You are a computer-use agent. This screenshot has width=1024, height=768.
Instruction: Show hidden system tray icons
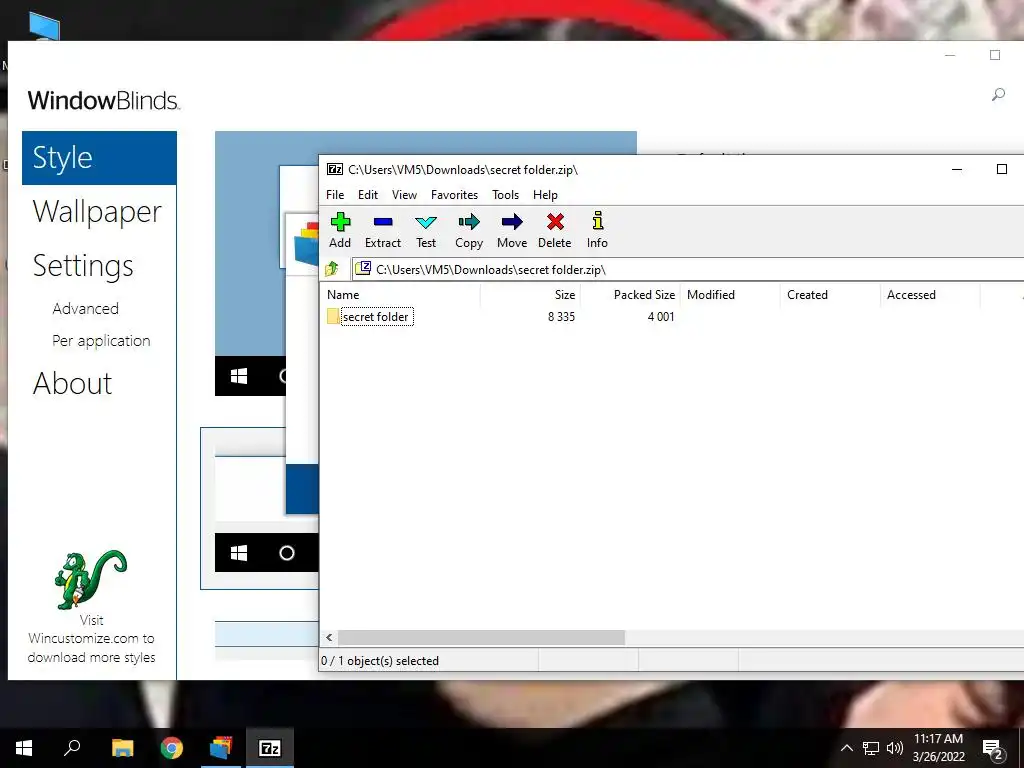(x=846, y=748)
